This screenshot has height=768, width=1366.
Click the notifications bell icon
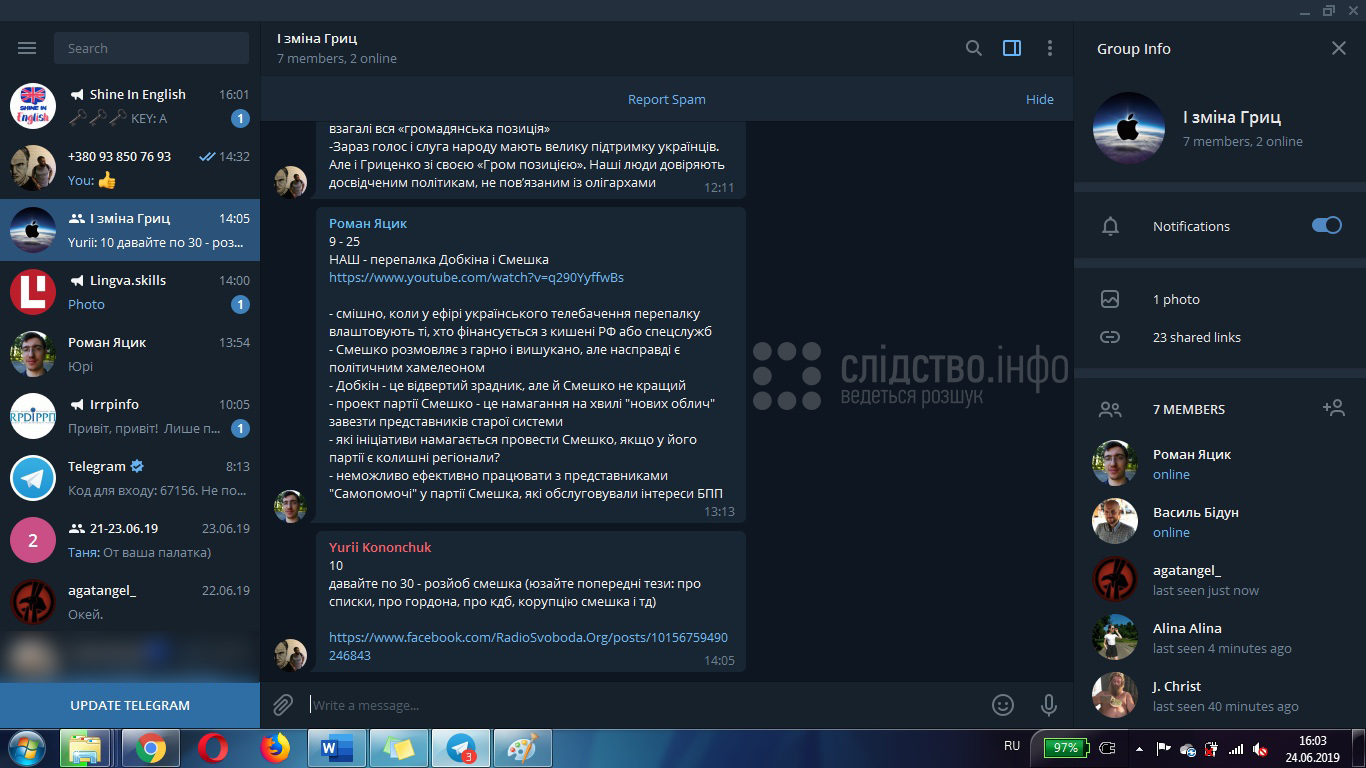(x=1110, y=226)
